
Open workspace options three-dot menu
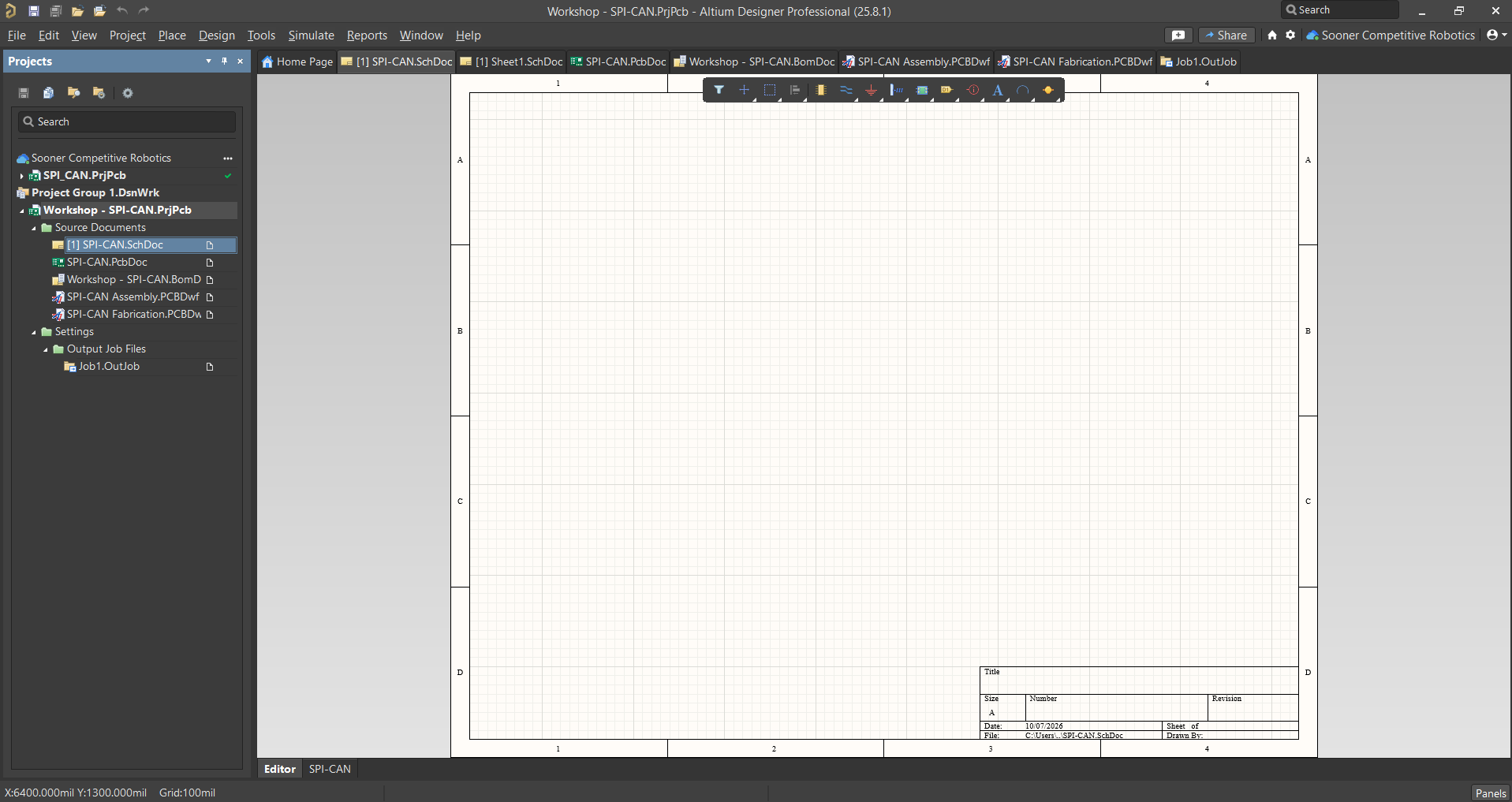click(x=228, y=159)
